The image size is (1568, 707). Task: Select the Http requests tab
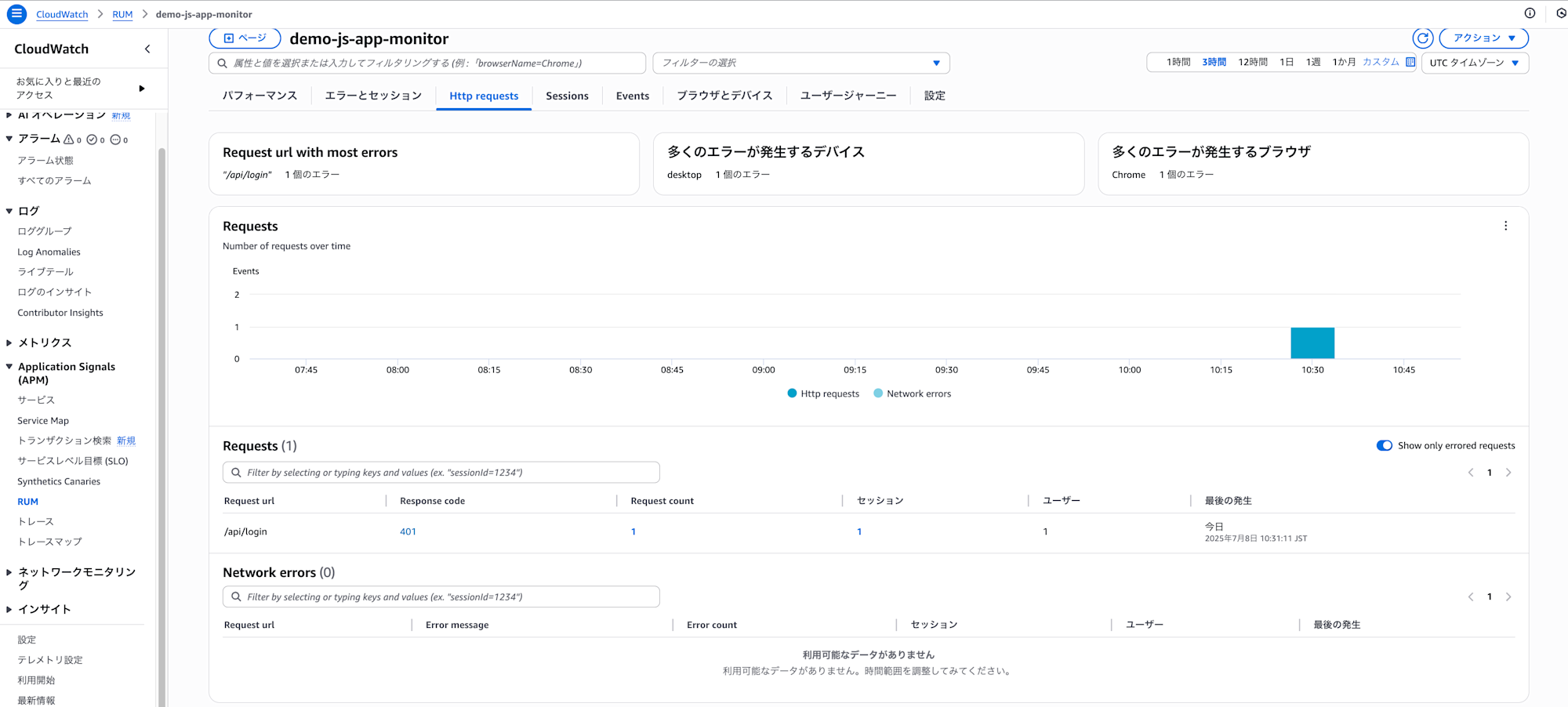[484, 96]
